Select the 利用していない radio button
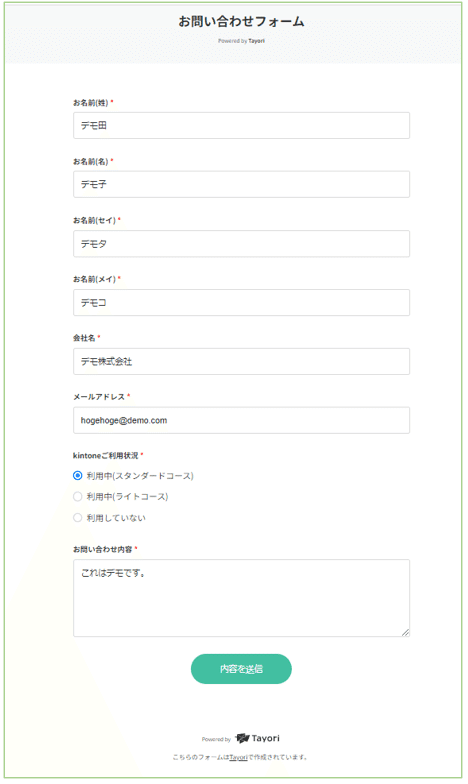The height and width of the screenshot is (784, 468). [x=78, y=518]
